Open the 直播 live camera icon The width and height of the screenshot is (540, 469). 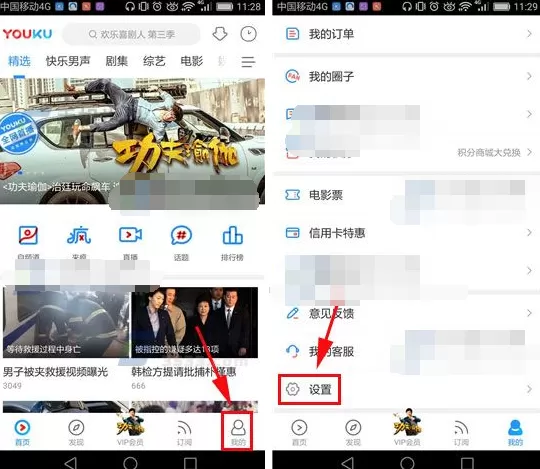(130, 235)
